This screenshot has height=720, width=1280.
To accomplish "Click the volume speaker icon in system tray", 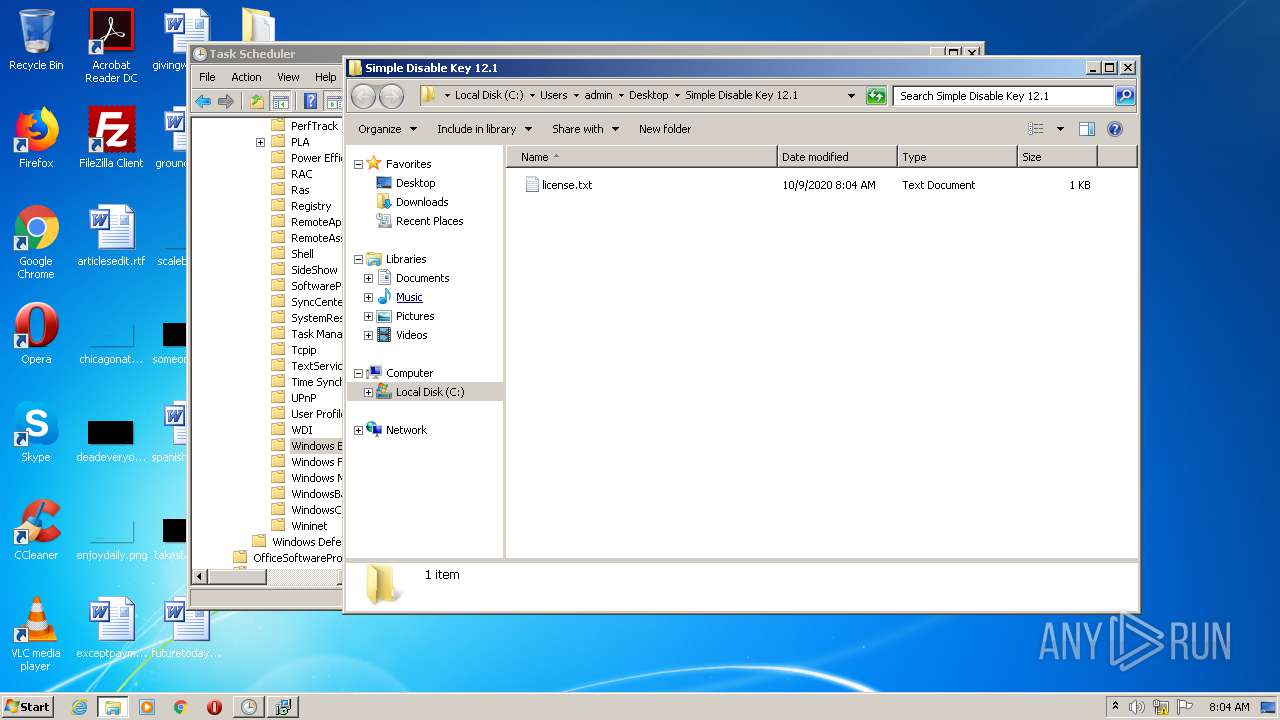I will pyautogui.click(x=1137, y=707).
